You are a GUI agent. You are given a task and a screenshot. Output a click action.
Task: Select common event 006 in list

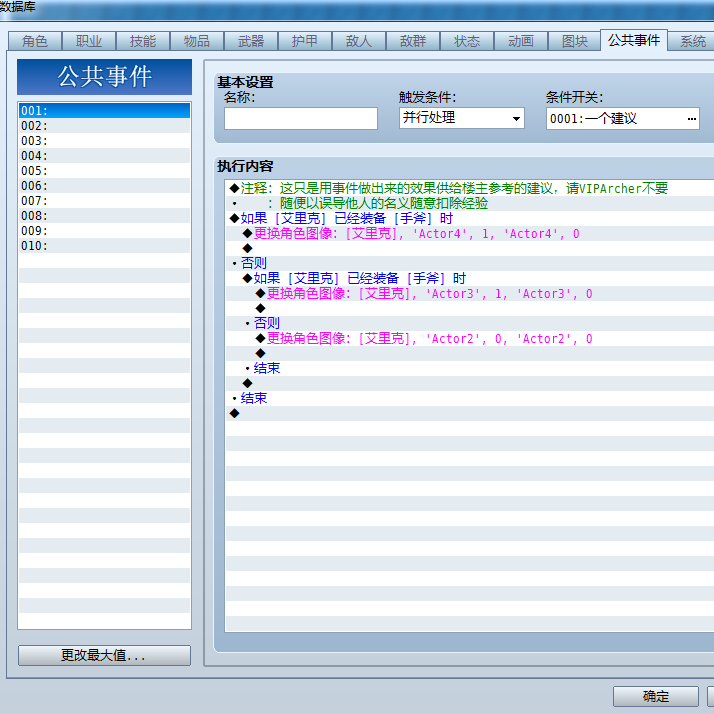(x=104, y=186)
